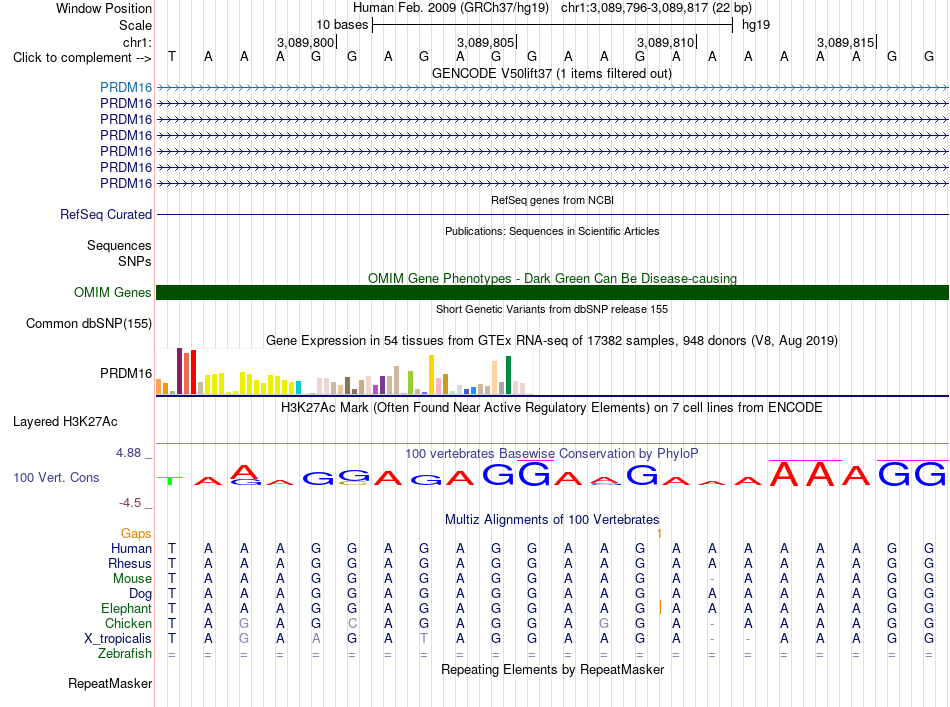Click the T base in the complement sequence row
Viewport: 950px width, 707px height.
click(172, 56)
